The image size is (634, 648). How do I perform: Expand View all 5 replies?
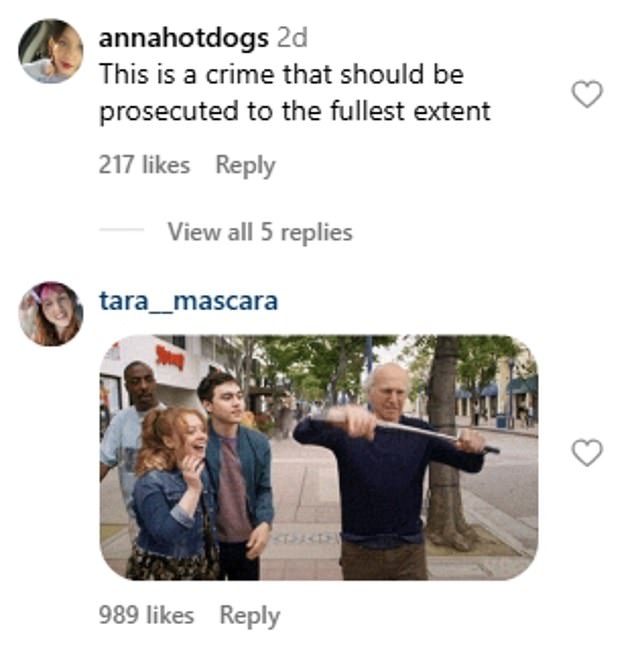[260, 232]
